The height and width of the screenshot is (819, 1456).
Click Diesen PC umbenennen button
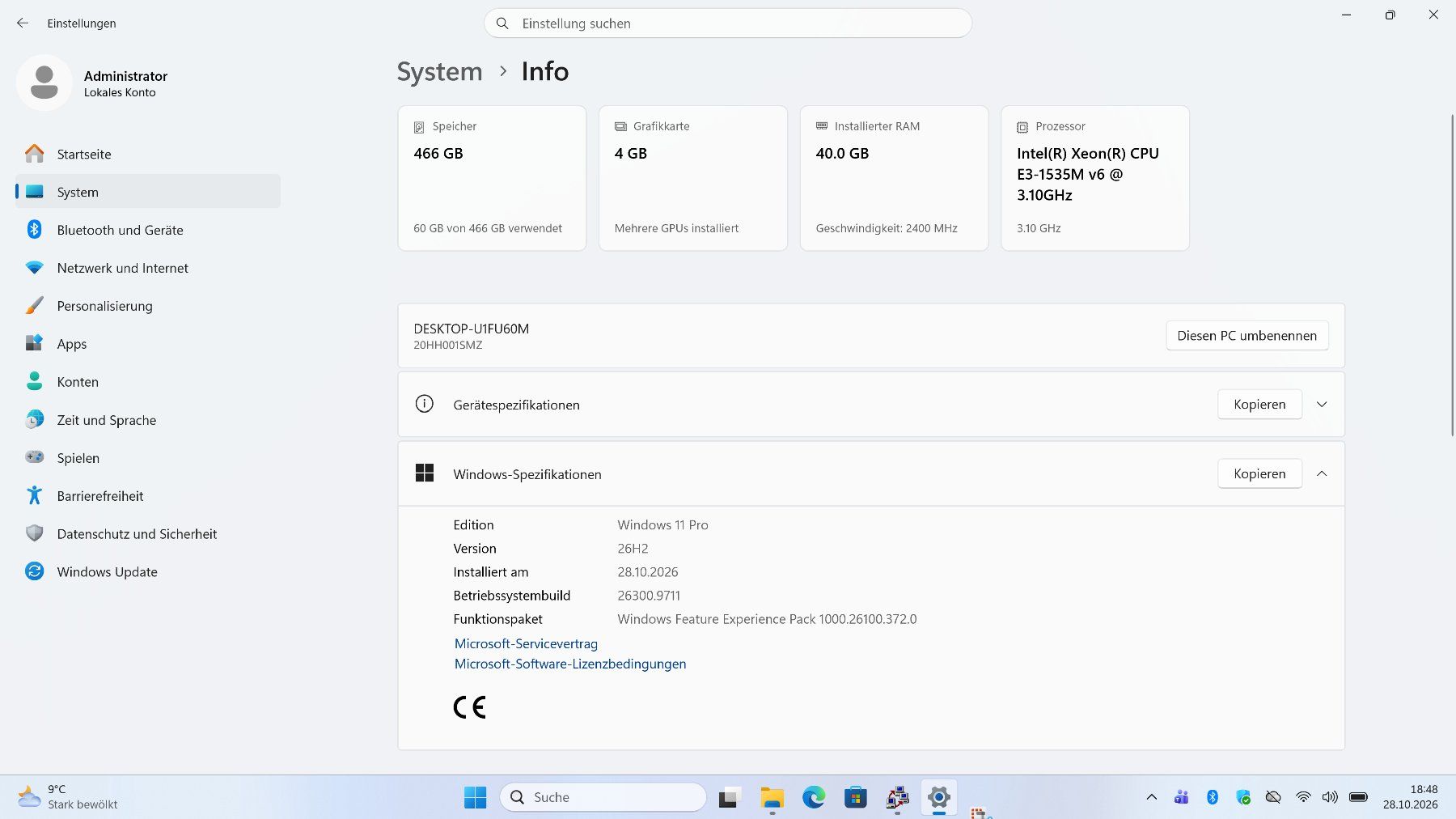coord(1247,336)
